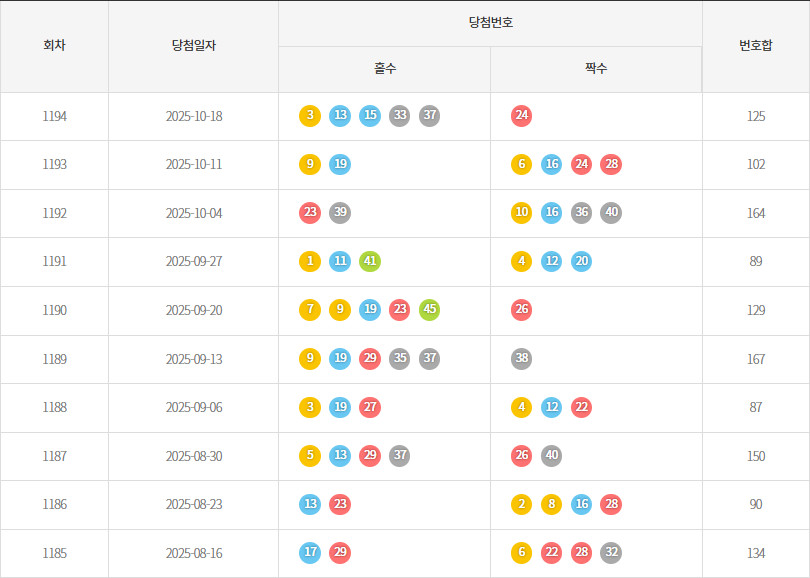The width and height of the screenshot is (810, 578).
Task: Click blue ball 17 in round 1185
Action: tap(310, 553)
